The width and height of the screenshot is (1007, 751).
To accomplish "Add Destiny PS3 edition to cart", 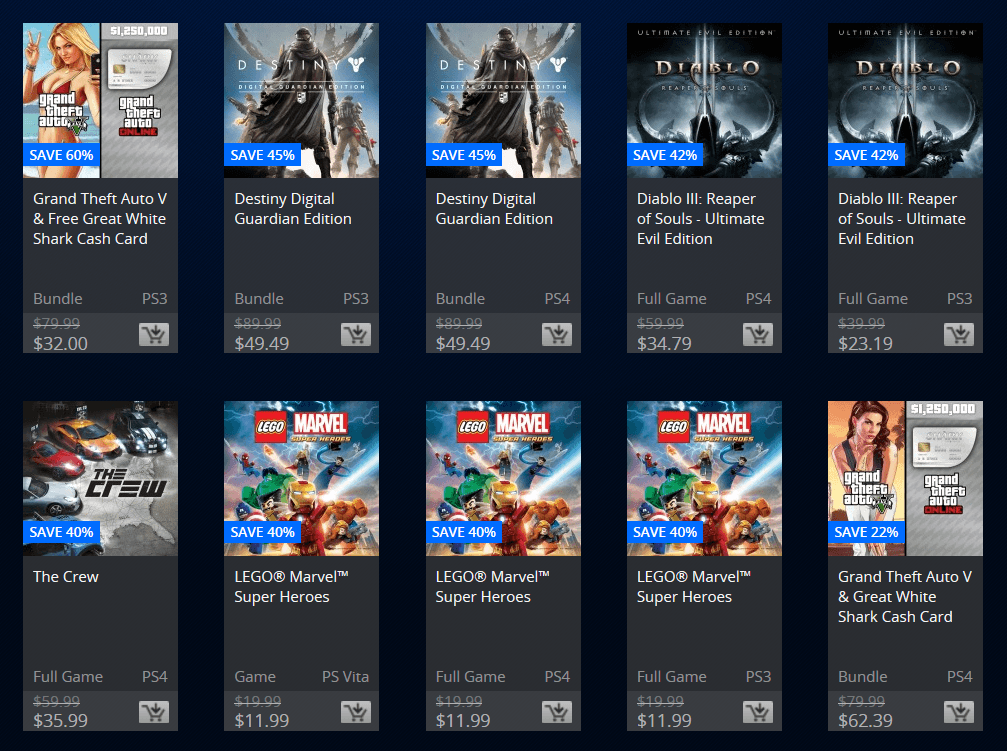I will coord(355,334).
